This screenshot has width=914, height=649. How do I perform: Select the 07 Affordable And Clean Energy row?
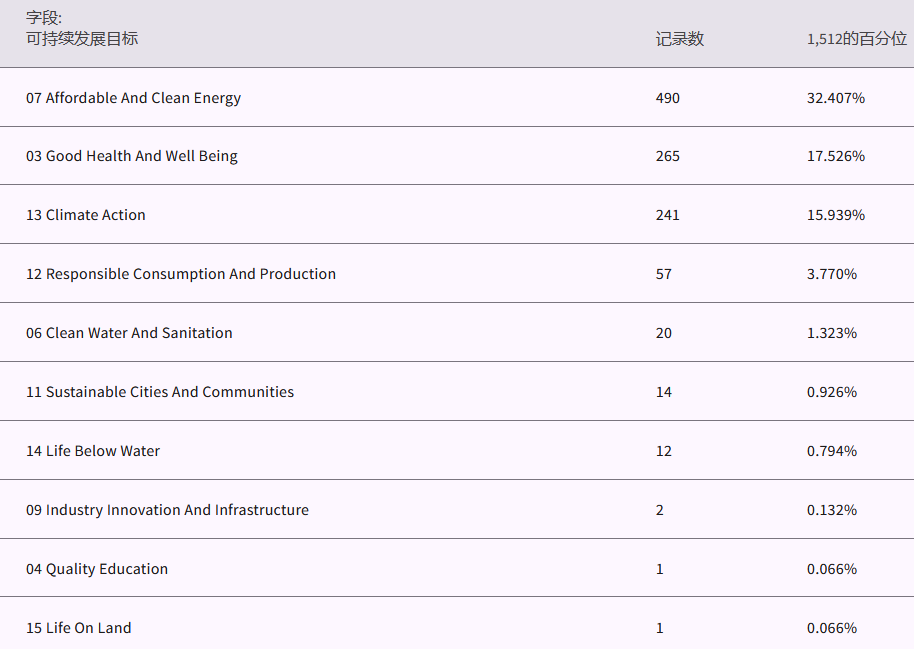coord(133,98)
